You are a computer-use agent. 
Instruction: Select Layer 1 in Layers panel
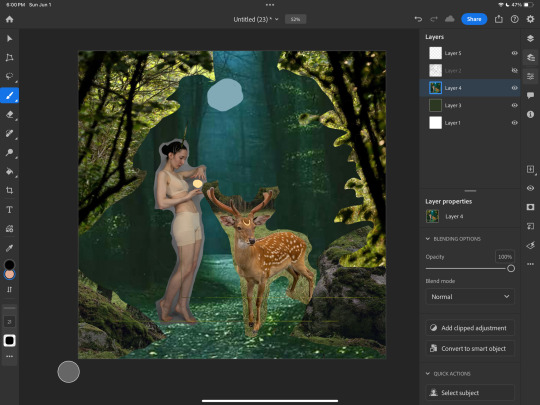[x=470, y=123]
